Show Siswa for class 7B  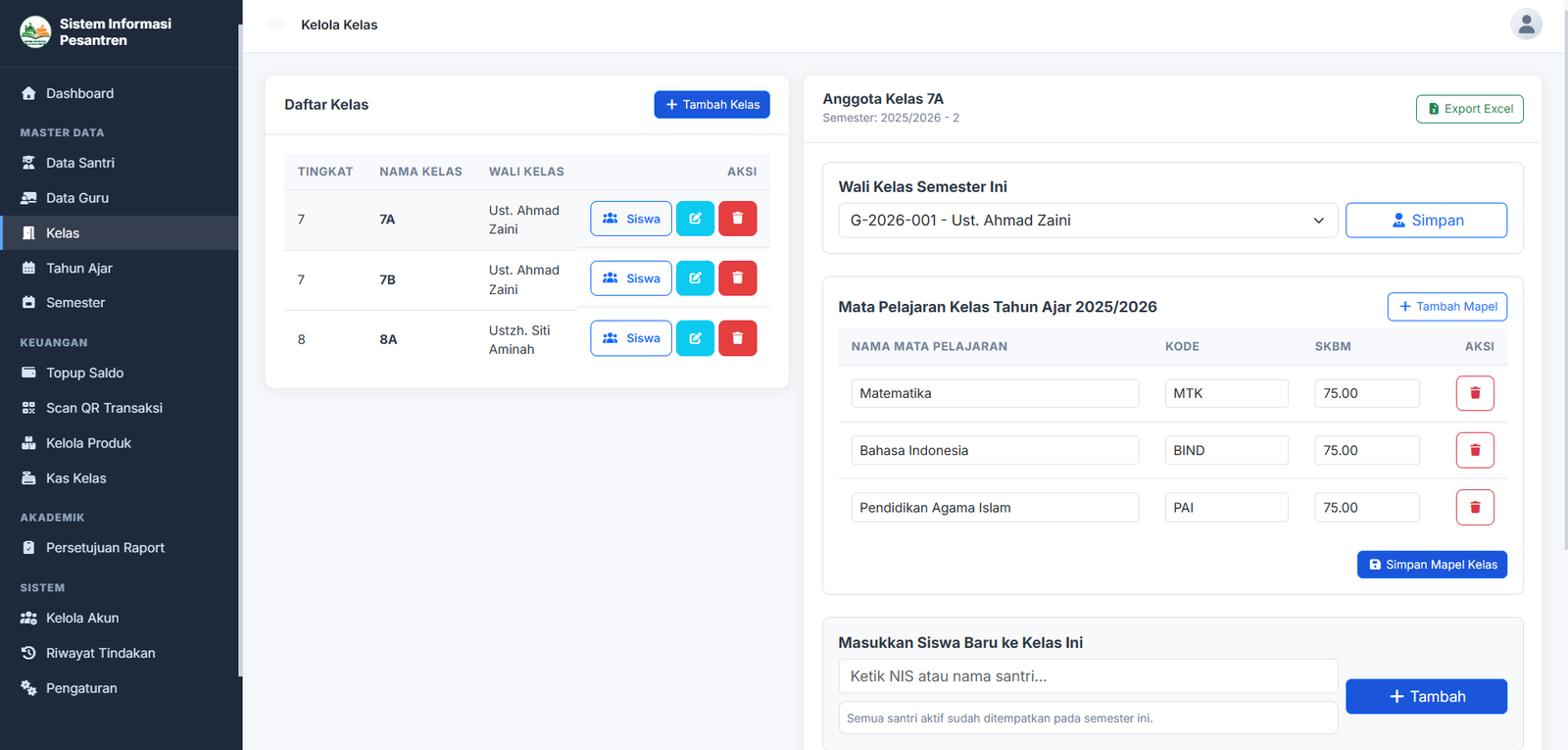[631, 278]
